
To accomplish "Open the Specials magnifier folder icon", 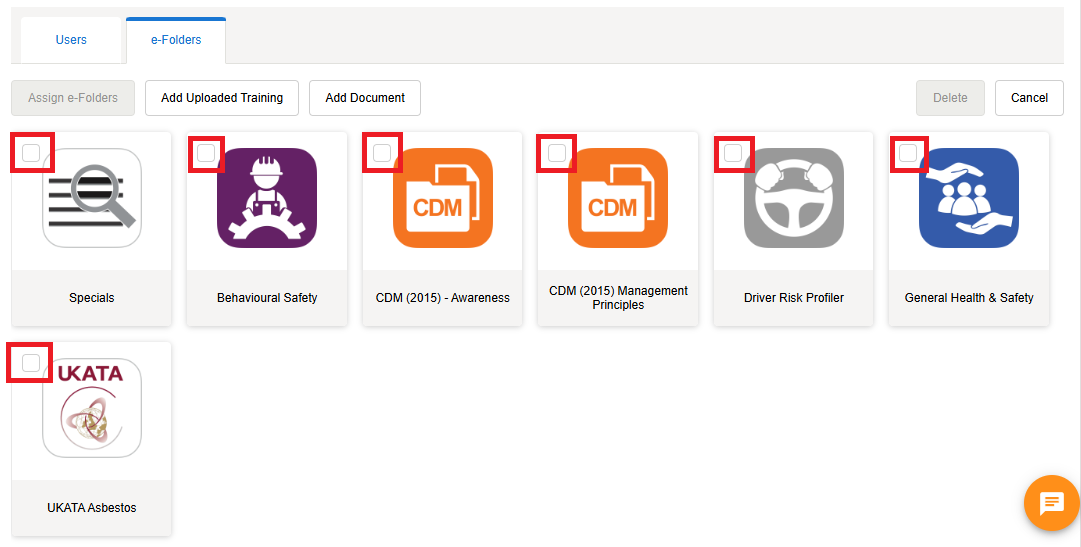I will click(92, 198).
